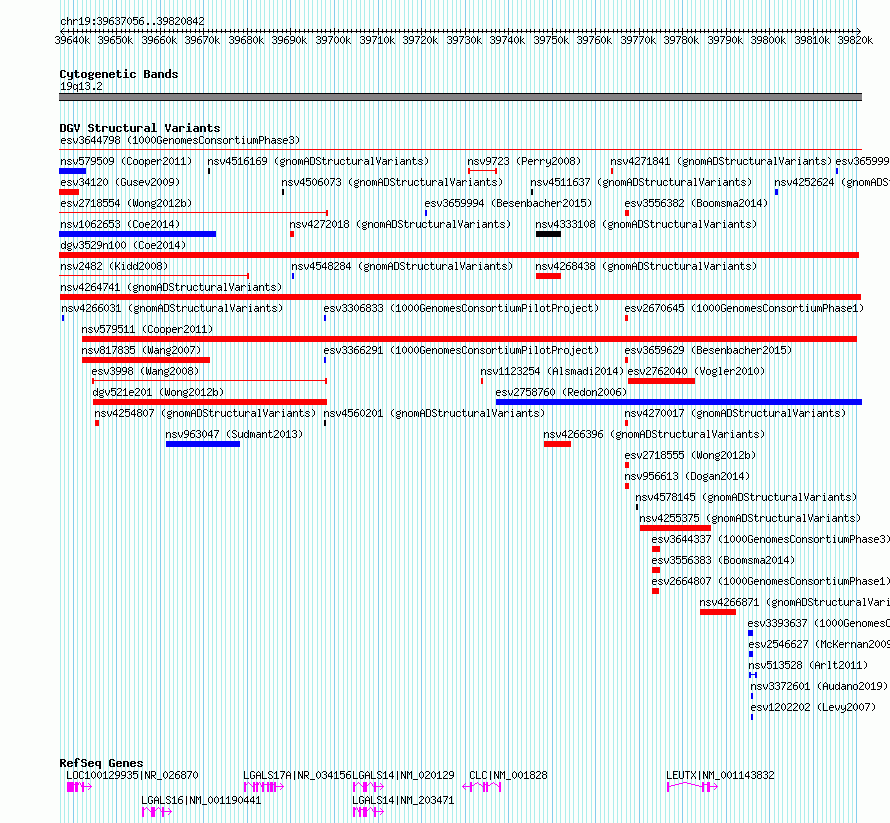Click the Cytogenetic Bands track title
This screenshot has width=890, height=823.
pyautogui.click(x=119, y=74)
